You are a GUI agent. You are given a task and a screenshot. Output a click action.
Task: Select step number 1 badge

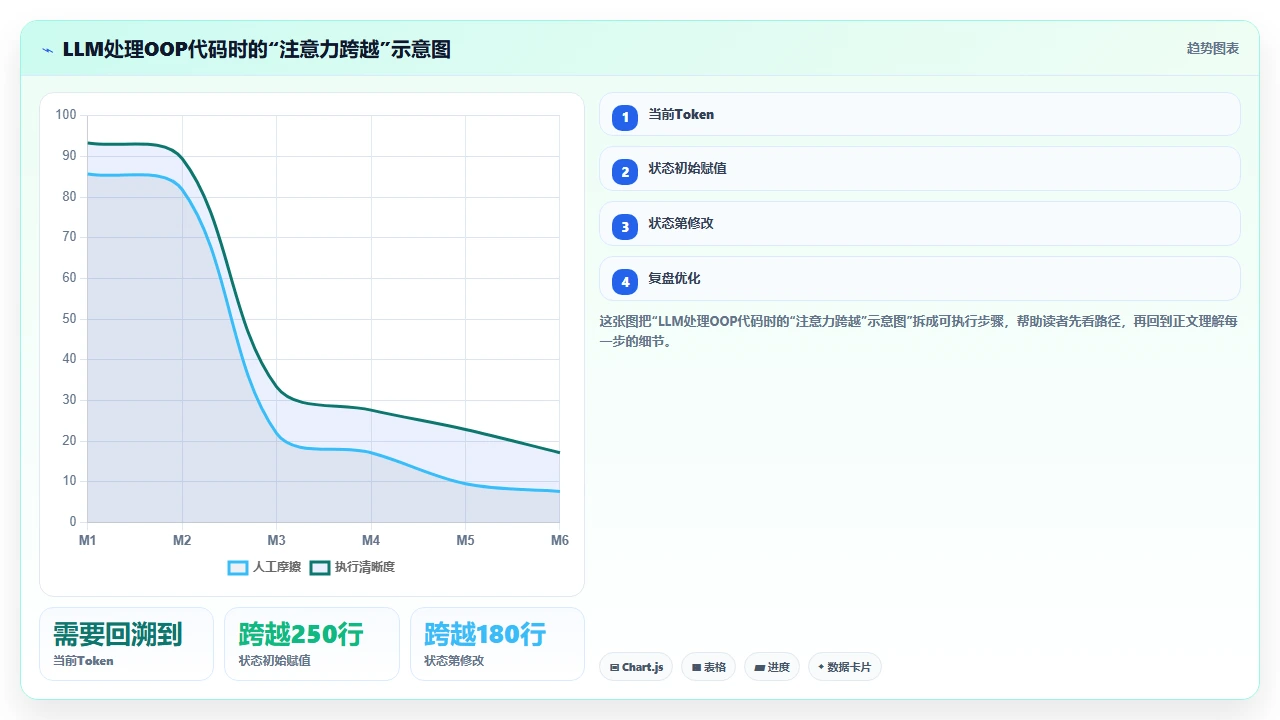click(x=625, y=118)
